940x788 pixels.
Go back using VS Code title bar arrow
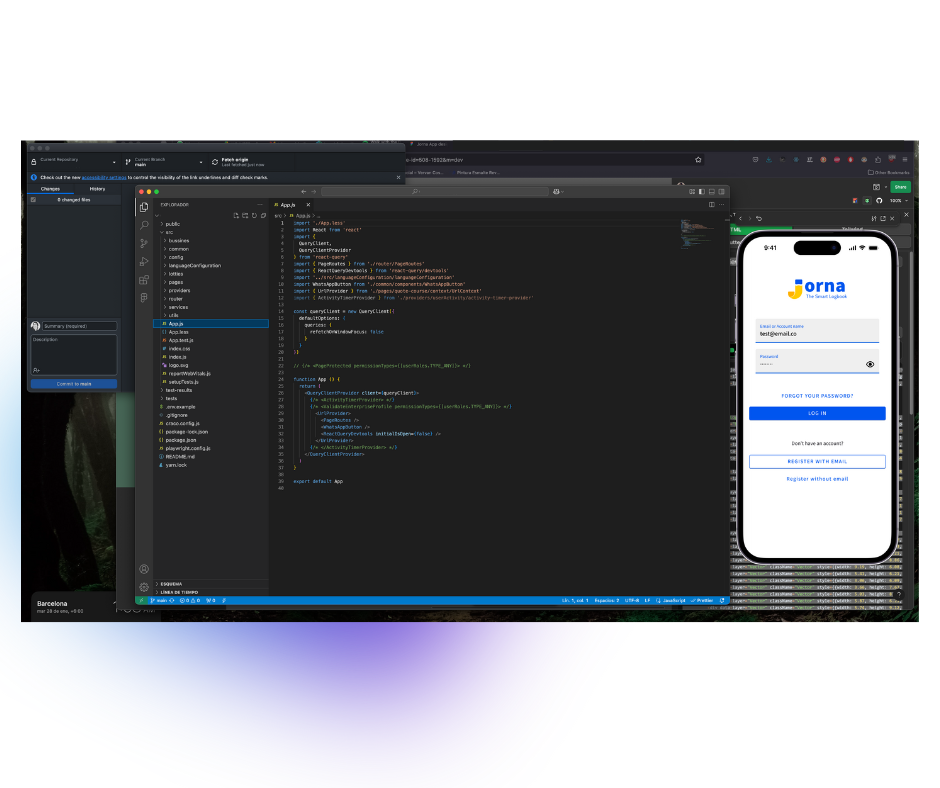pos(303,191)
